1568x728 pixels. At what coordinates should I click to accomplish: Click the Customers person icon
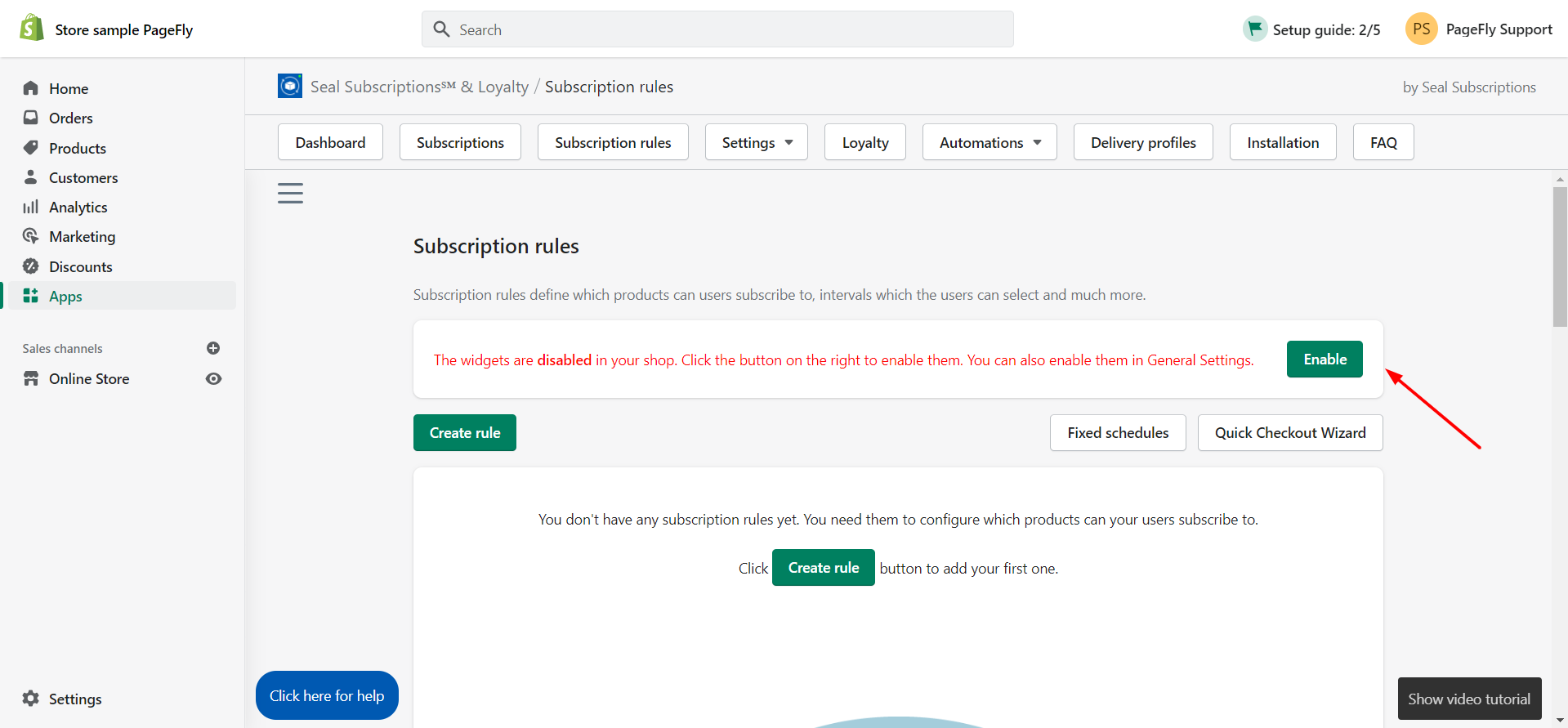point(31,176)
